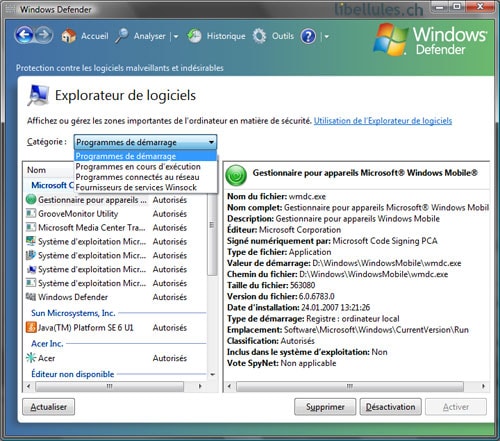Select Java(TM) Platform SE 6 U1 entry

point(115,328)
